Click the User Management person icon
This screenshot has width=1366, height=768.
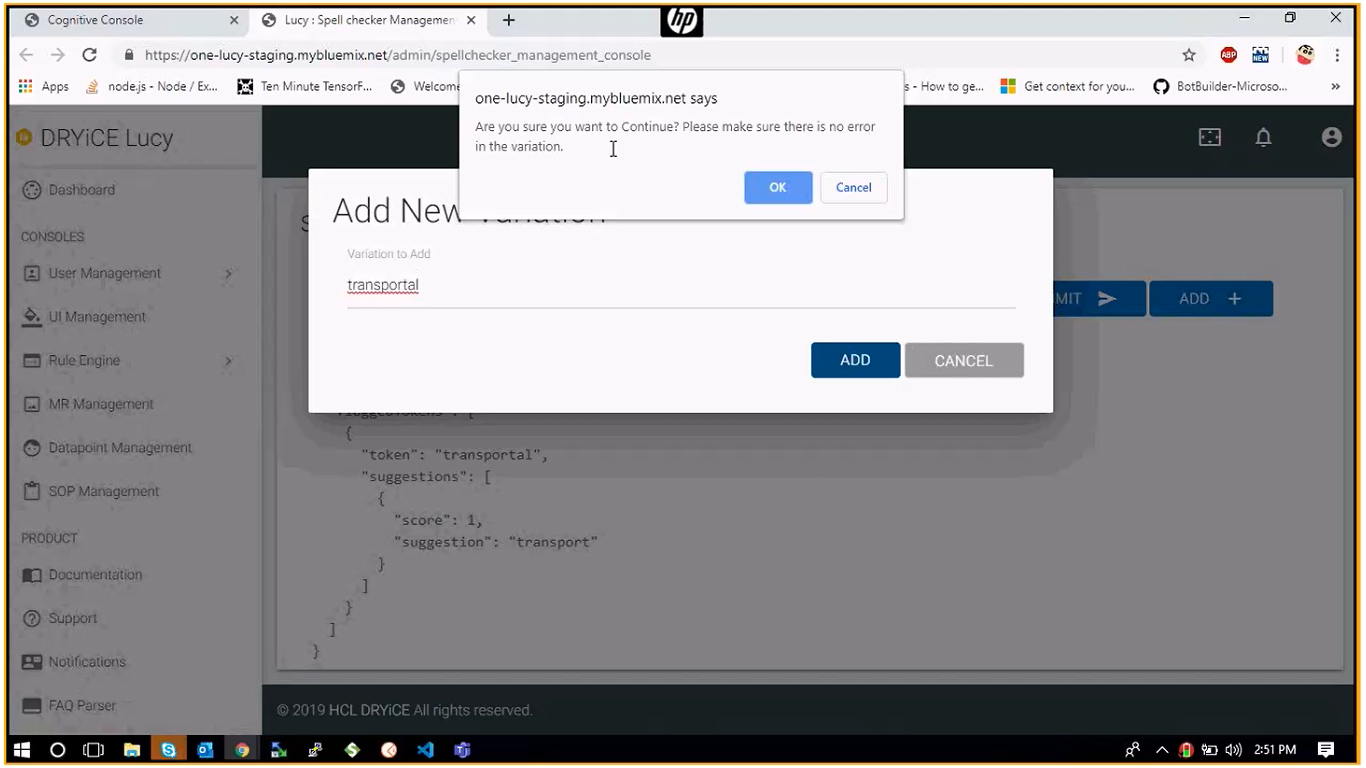tap(32, 273)
